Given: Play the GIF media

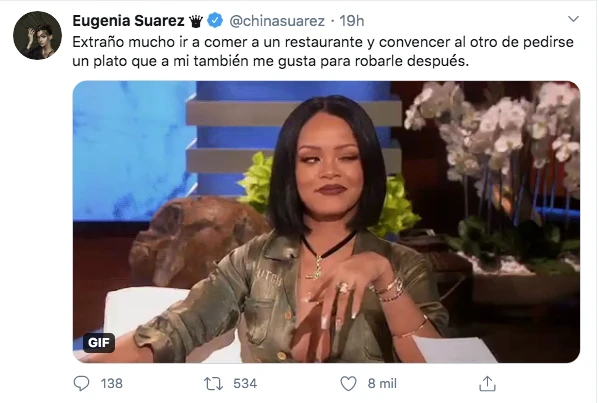Looking at the screenshot, I should coord(326,222).
